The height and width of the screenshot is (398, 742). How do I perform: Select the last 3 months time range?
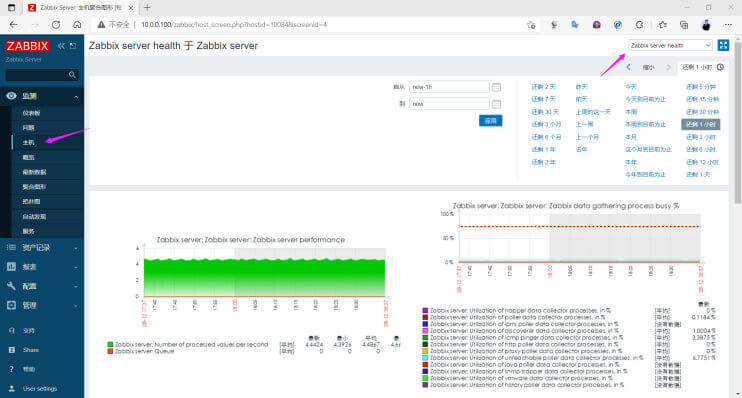pos(546,124)
